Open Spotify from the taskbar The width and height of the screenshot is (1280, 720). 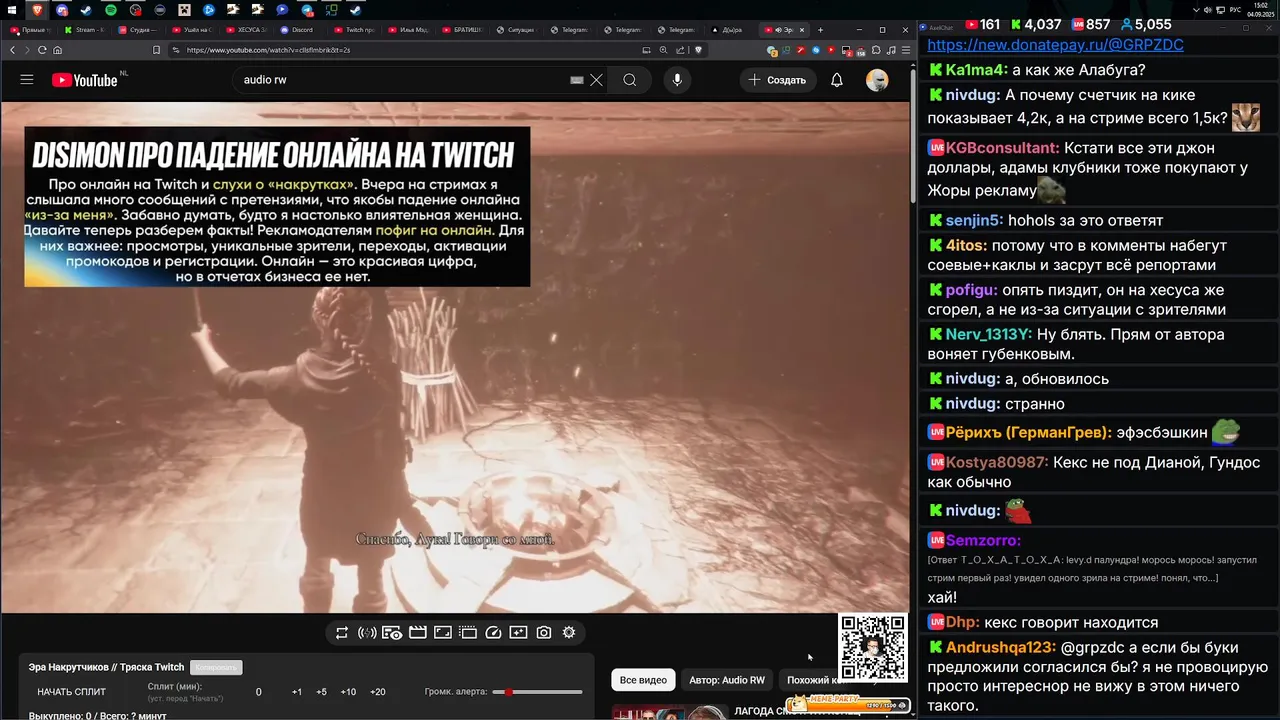click(x=111, y=10)
